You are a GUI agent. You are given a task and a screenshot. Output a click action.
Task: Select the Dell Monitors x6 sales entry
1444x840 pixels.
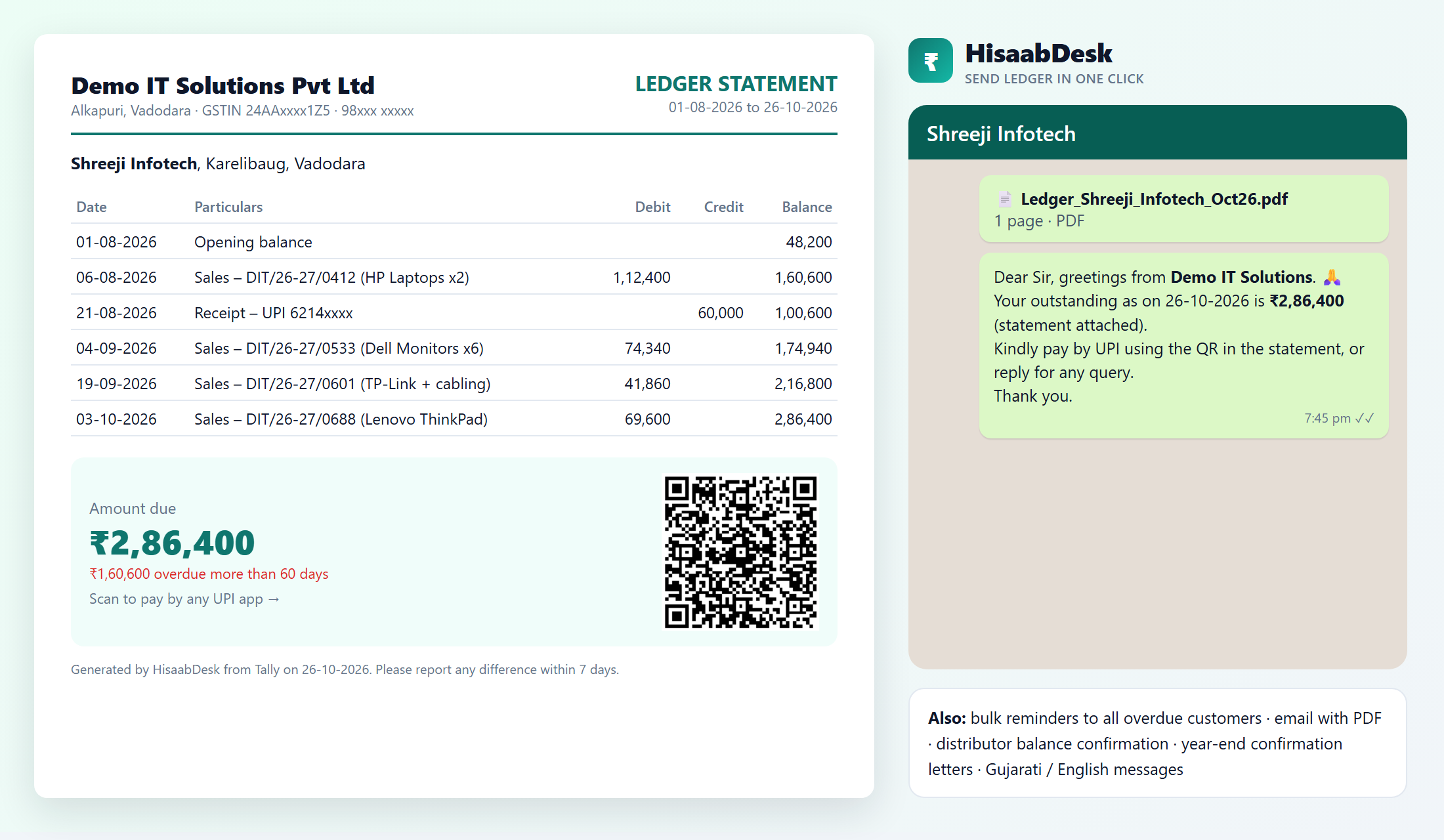pyautogui.click(x=454, y=348)
